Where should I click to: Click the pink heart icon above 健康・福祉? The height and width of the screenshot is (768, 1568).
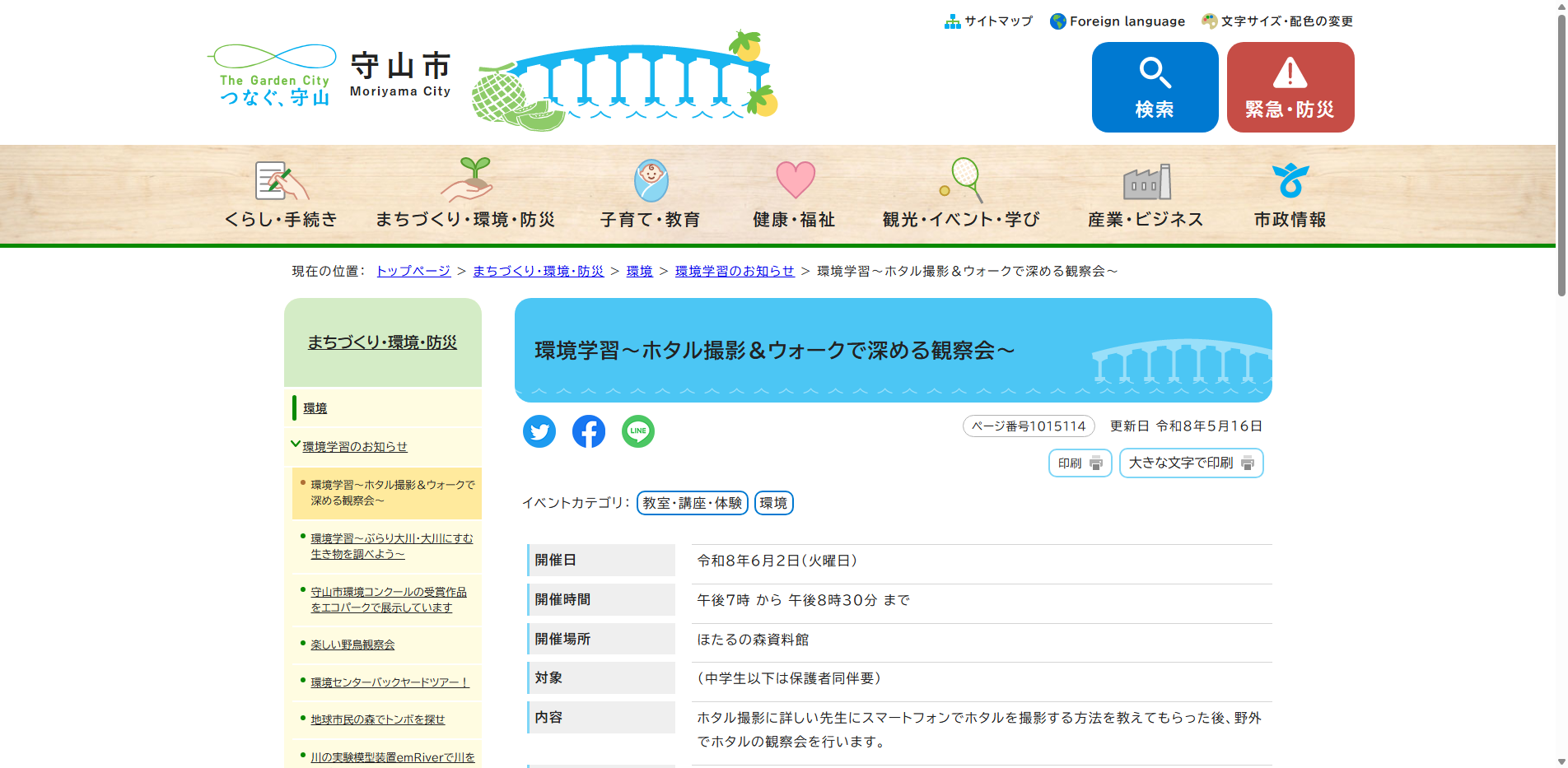coord(796,179)
